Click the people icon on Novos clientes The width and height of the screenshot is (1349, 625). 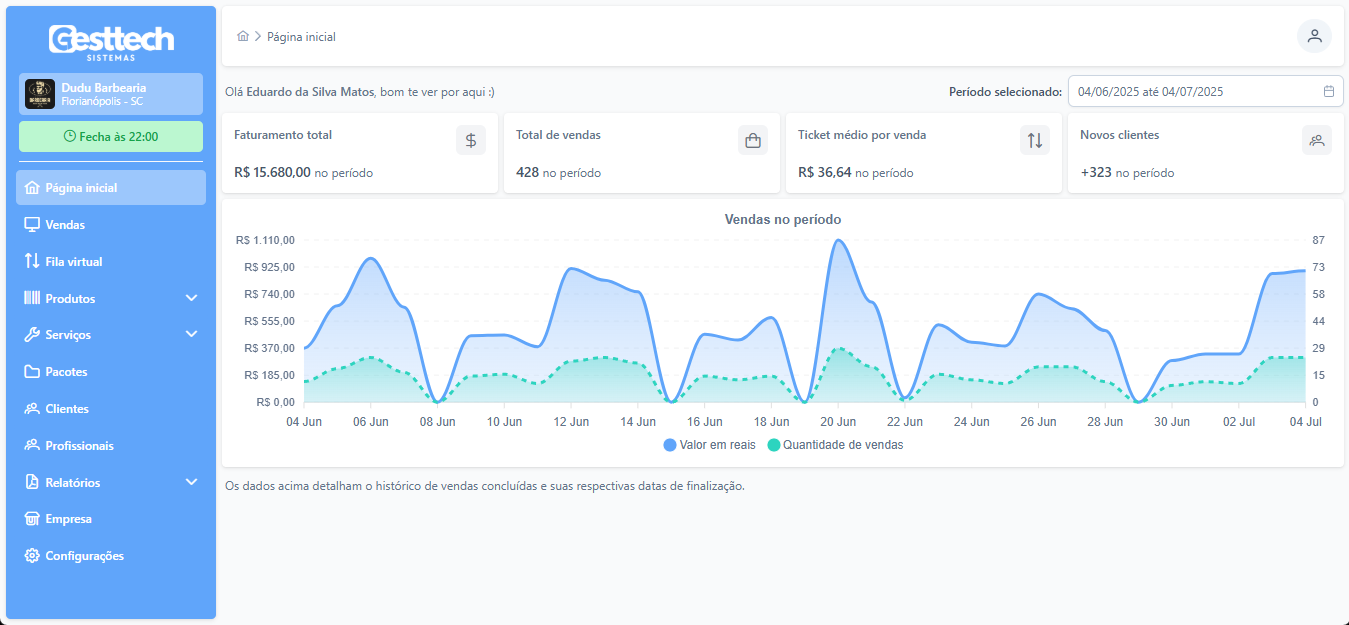1317,140
